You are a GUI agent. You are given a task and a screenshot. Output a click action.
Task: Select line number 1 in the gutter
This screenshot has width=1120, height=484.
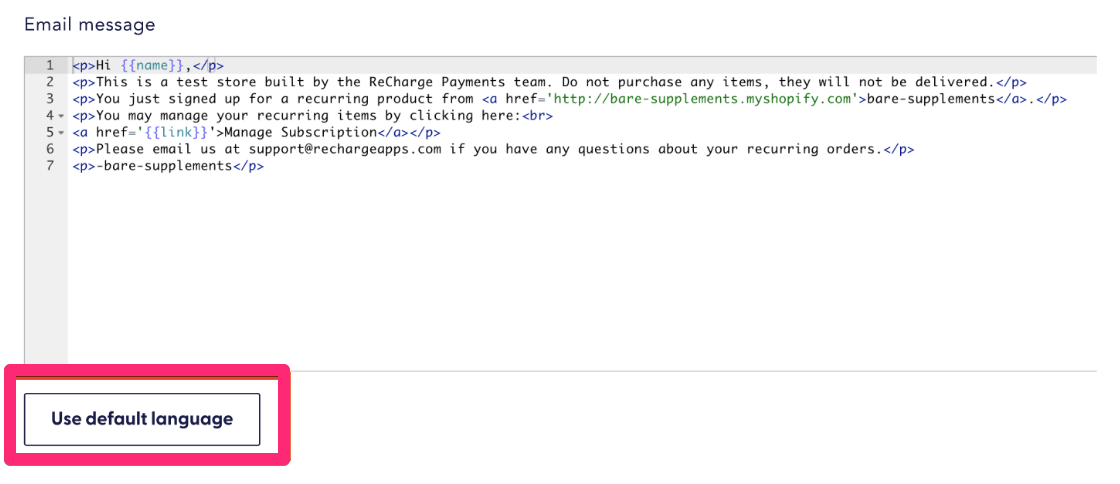[50, 66]
